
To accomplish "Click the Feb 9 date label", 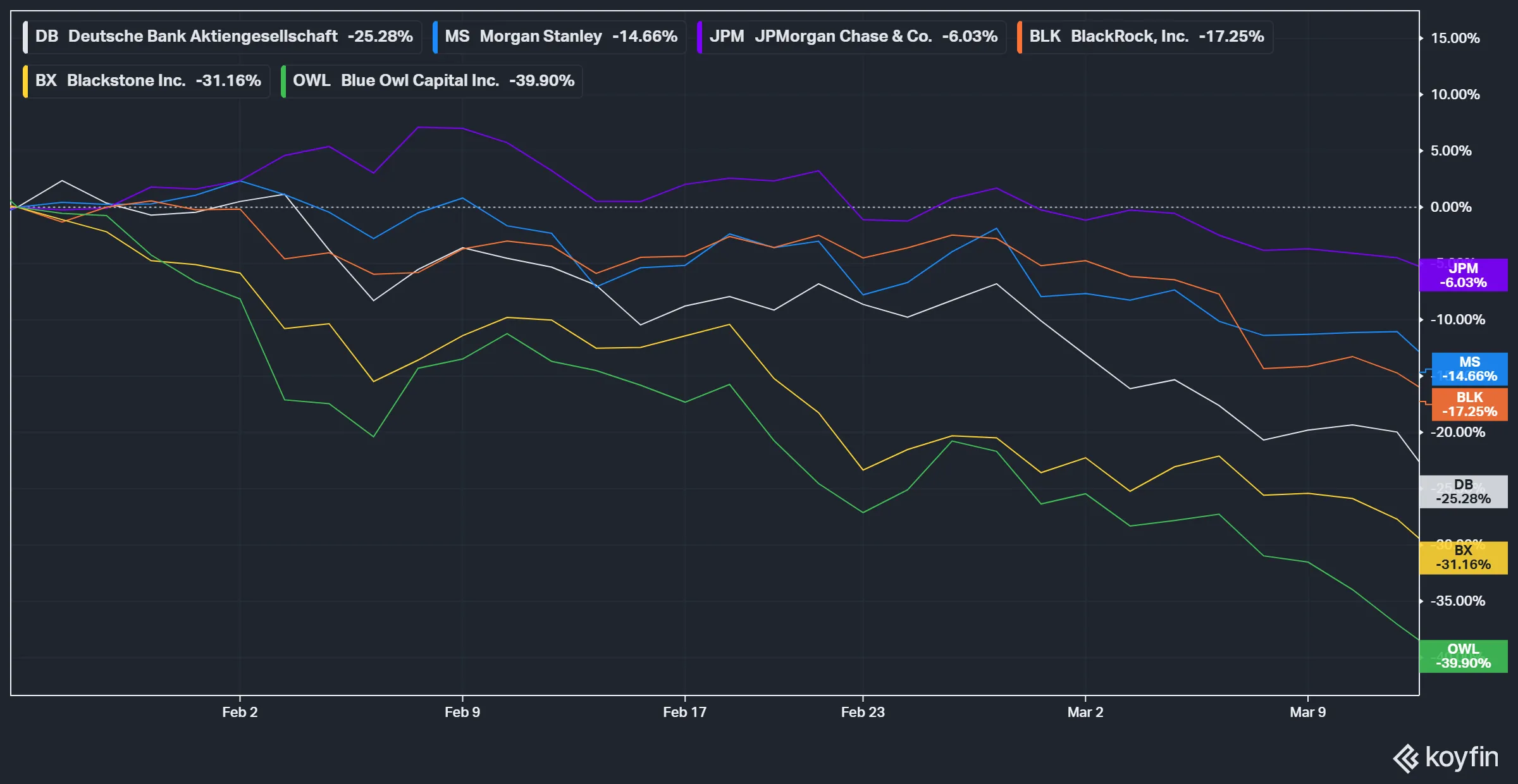I will coord(462,712).
